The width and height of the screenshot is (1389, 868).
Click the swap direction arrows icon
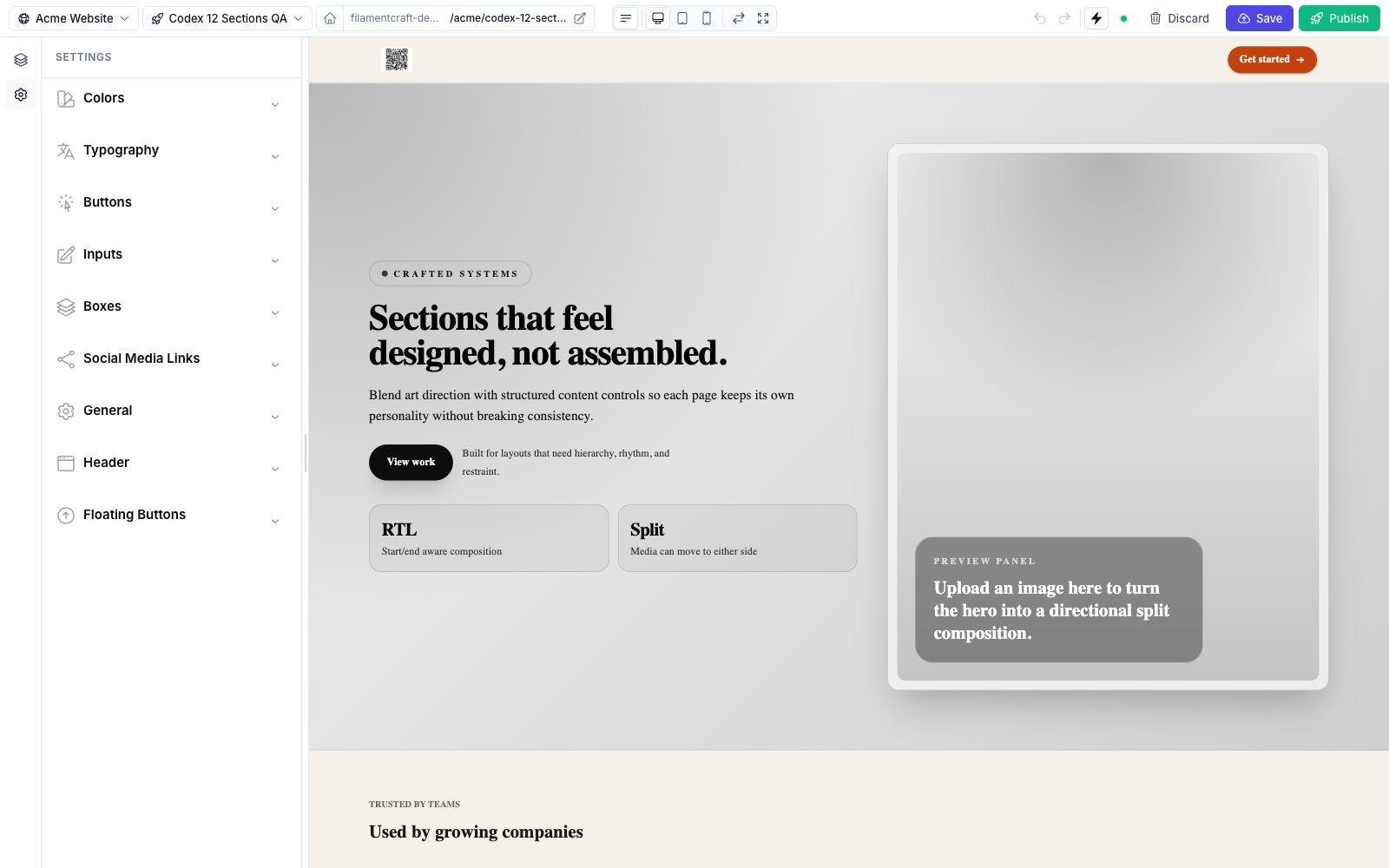tap(739, 18)
